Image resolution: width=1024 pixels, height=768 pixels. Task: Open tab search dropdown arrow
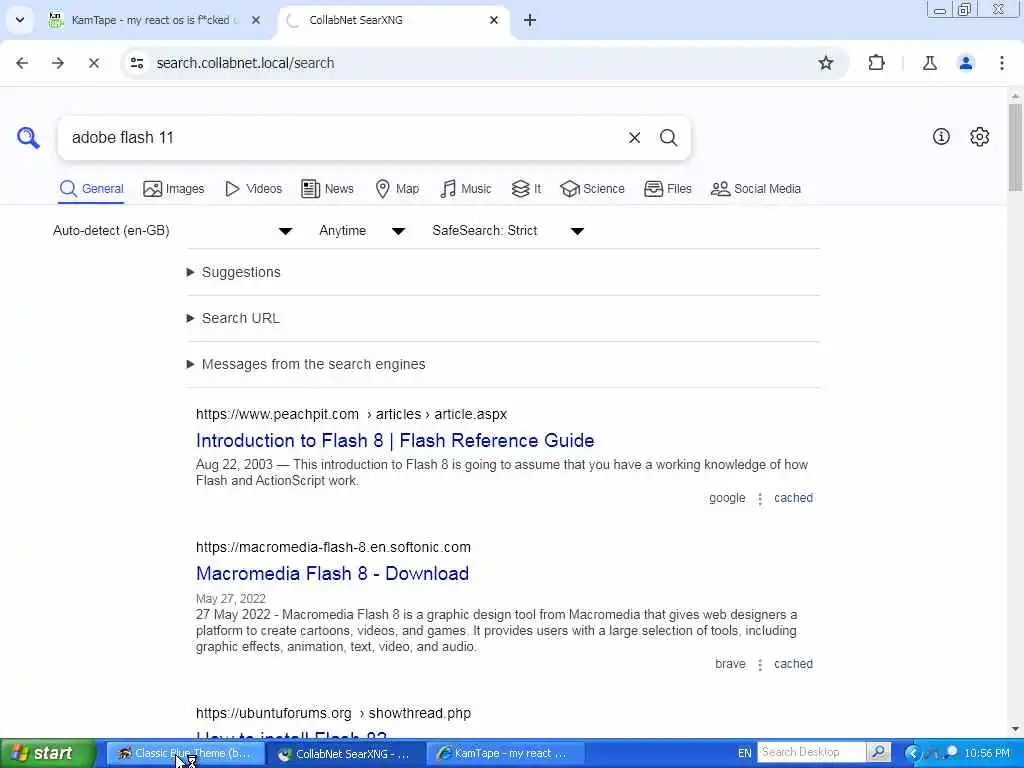20,20
